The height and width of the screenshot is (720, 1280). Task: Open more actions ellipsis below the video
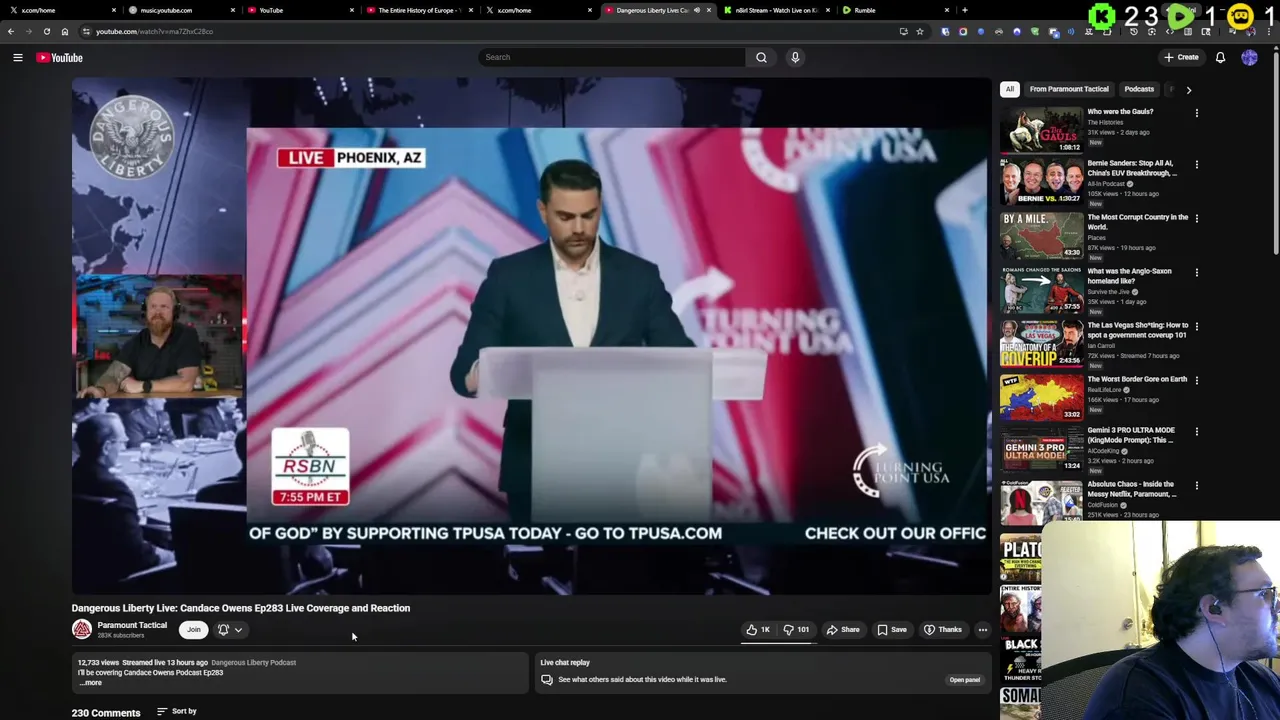point(983,630)
